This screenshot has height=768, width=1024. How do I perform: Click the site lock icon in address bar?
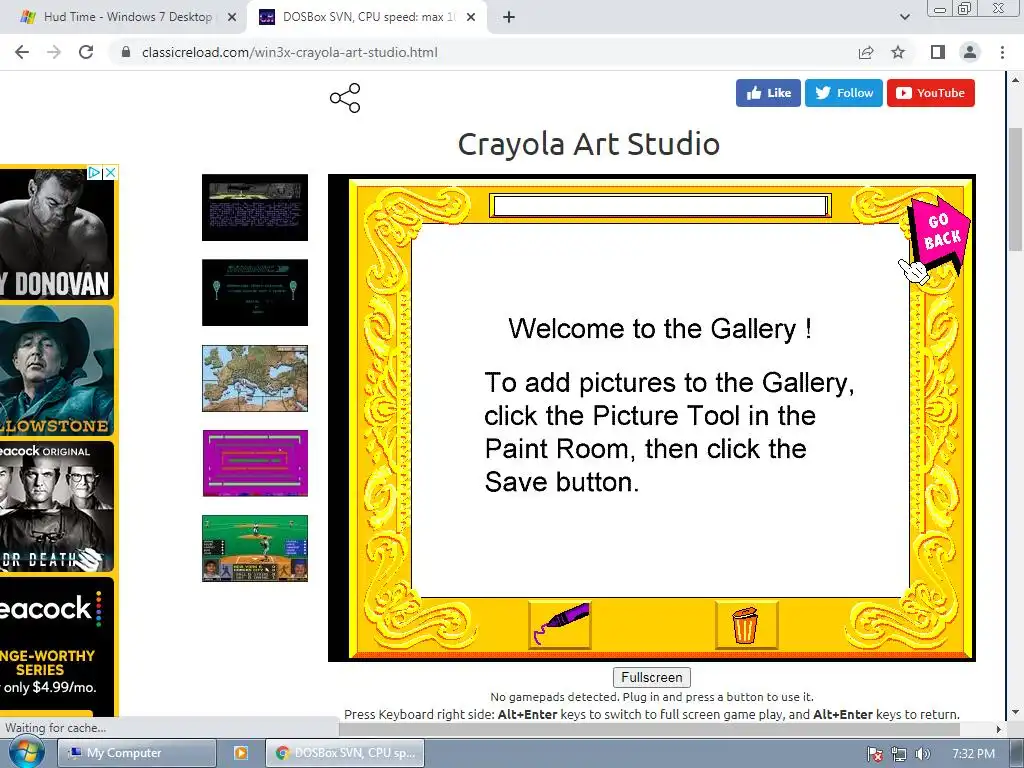[127, 52]
